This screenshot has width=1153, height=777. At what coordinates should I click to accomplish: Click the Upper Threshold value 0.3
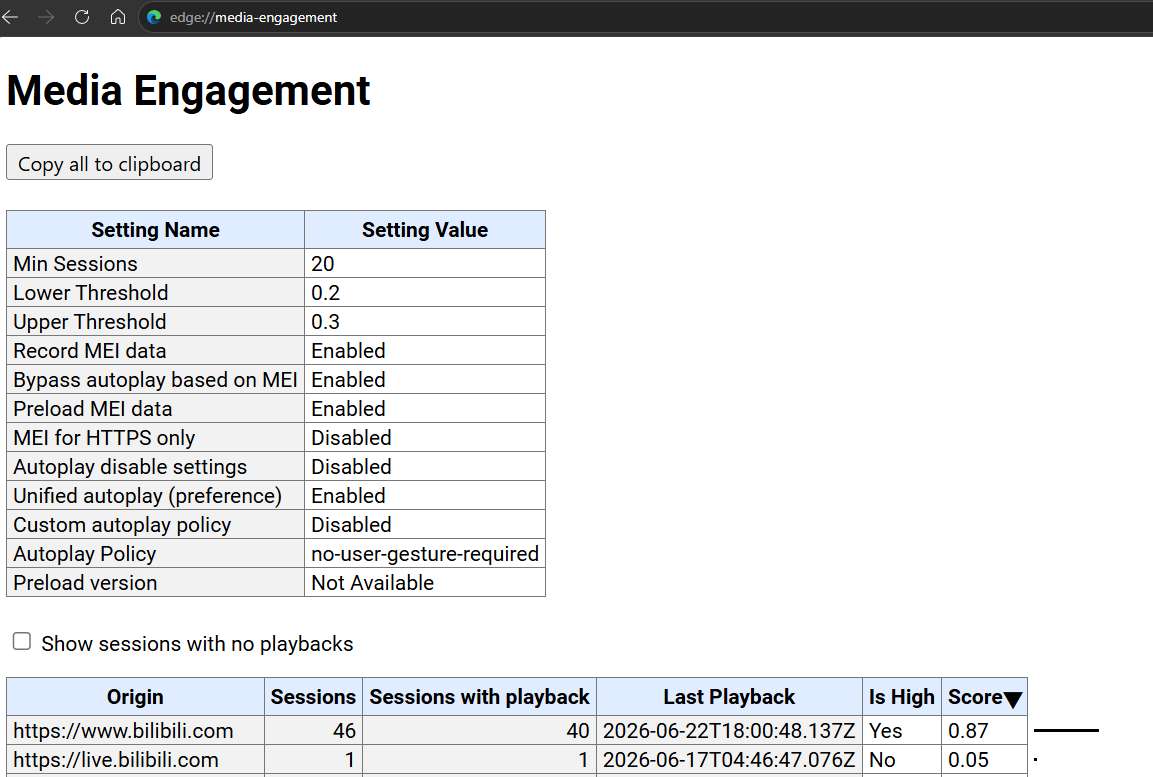[x=326, y=321]
